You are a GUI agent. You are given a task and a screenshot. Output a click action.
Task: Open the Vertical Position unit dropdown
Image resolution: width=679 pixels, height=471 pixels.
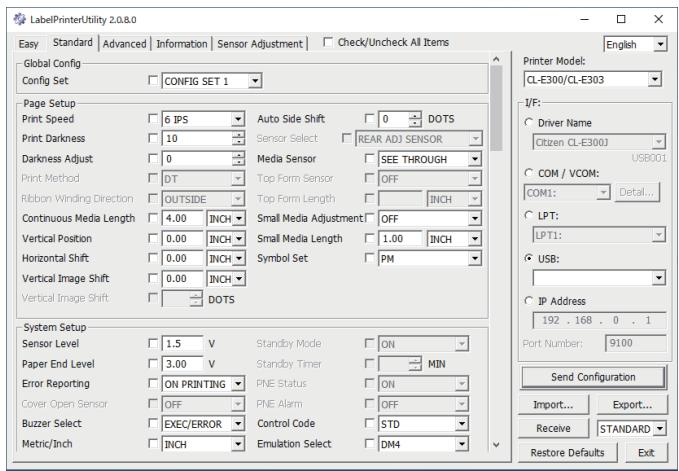point(226,239)
